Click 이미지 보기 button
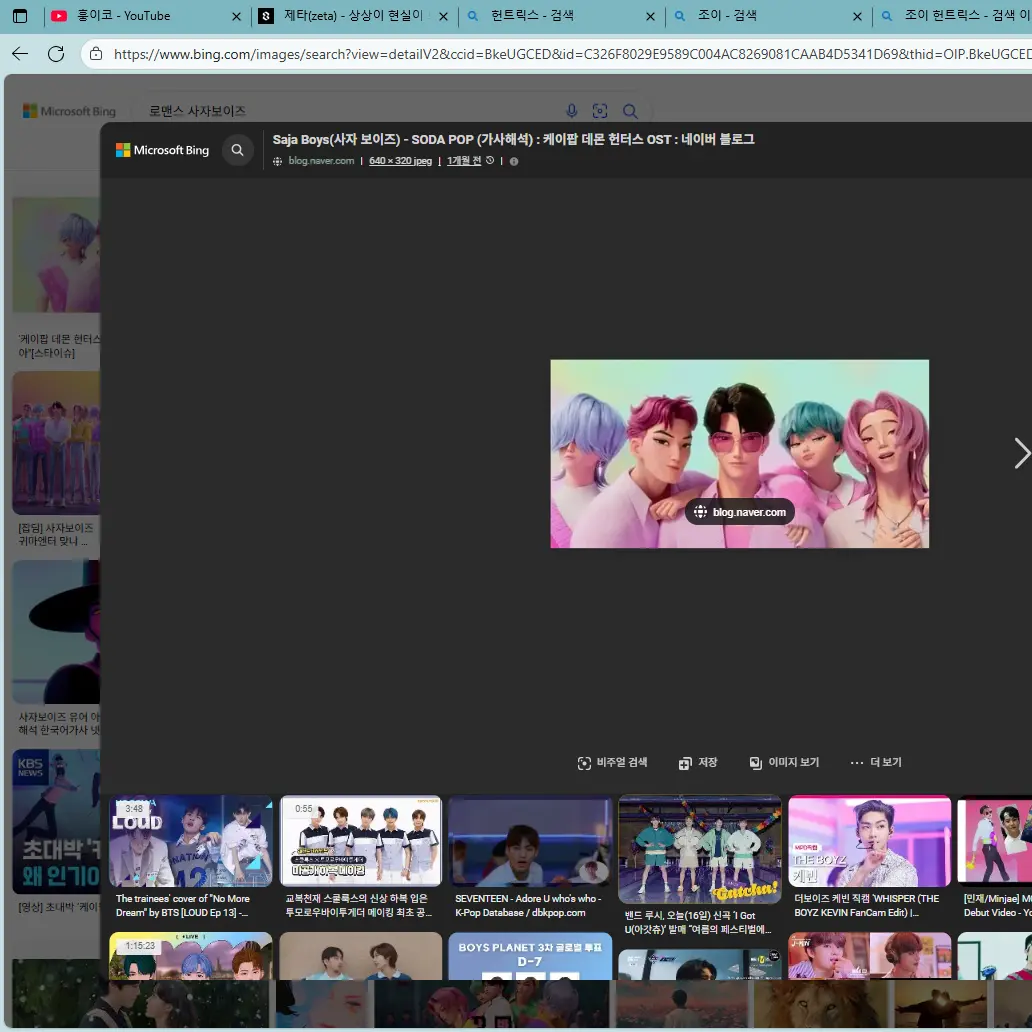The height and width of the screenshot is (1032, 1032). coord(784,762)
